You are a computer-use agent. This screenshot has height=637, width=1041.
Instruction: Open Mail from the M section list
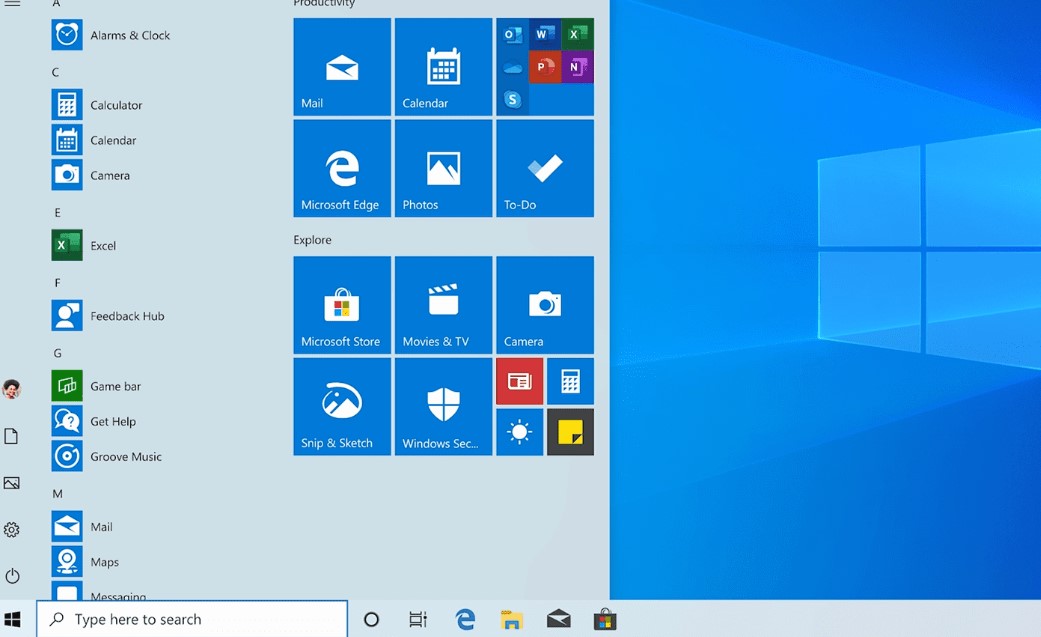(82, 527)
